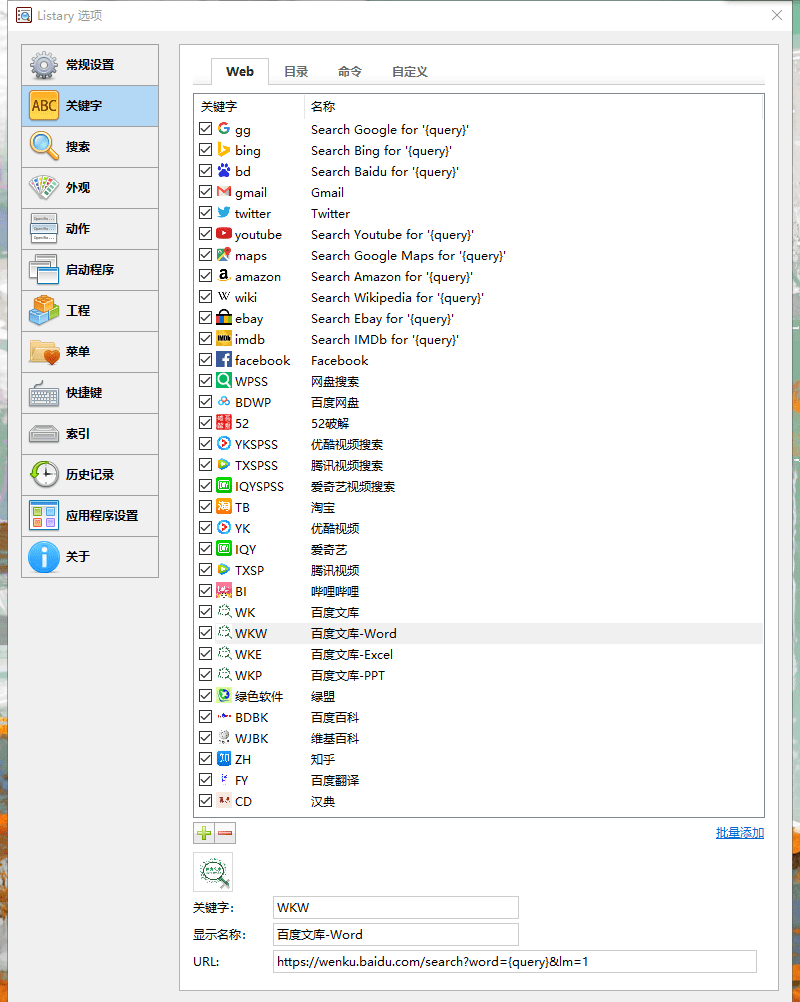Switch to the 自定义 tab
This screenshot has width=800, height=1002.
[x=409, y=72]
